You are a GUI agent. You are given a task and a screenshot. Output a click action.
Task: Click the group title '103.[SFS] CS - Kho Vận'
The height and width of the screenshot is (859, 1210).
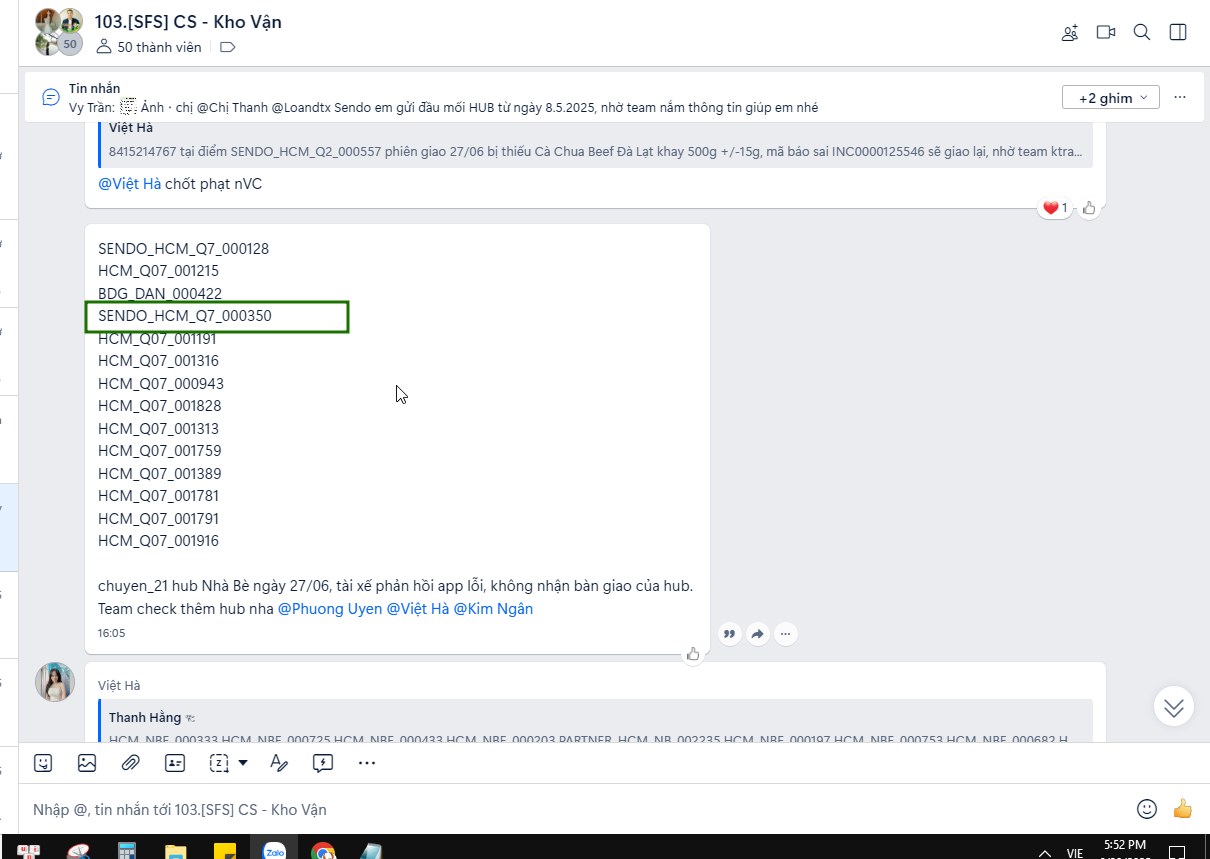(188, 21)
